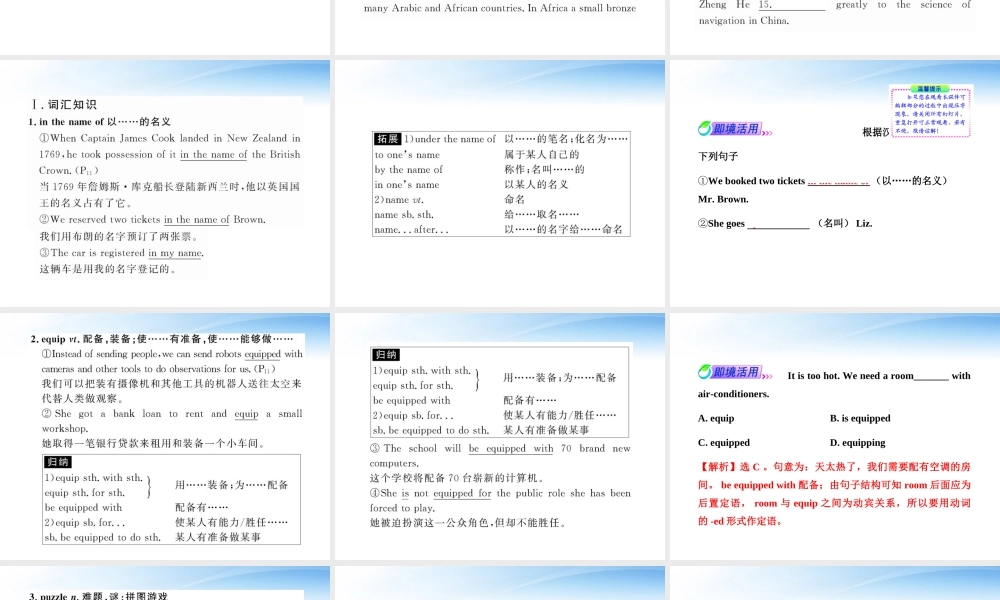1000x600 pixels.
Task: Choose answer option 'D. equipping'
Action: pyautogui.click(x=857, y=443)
